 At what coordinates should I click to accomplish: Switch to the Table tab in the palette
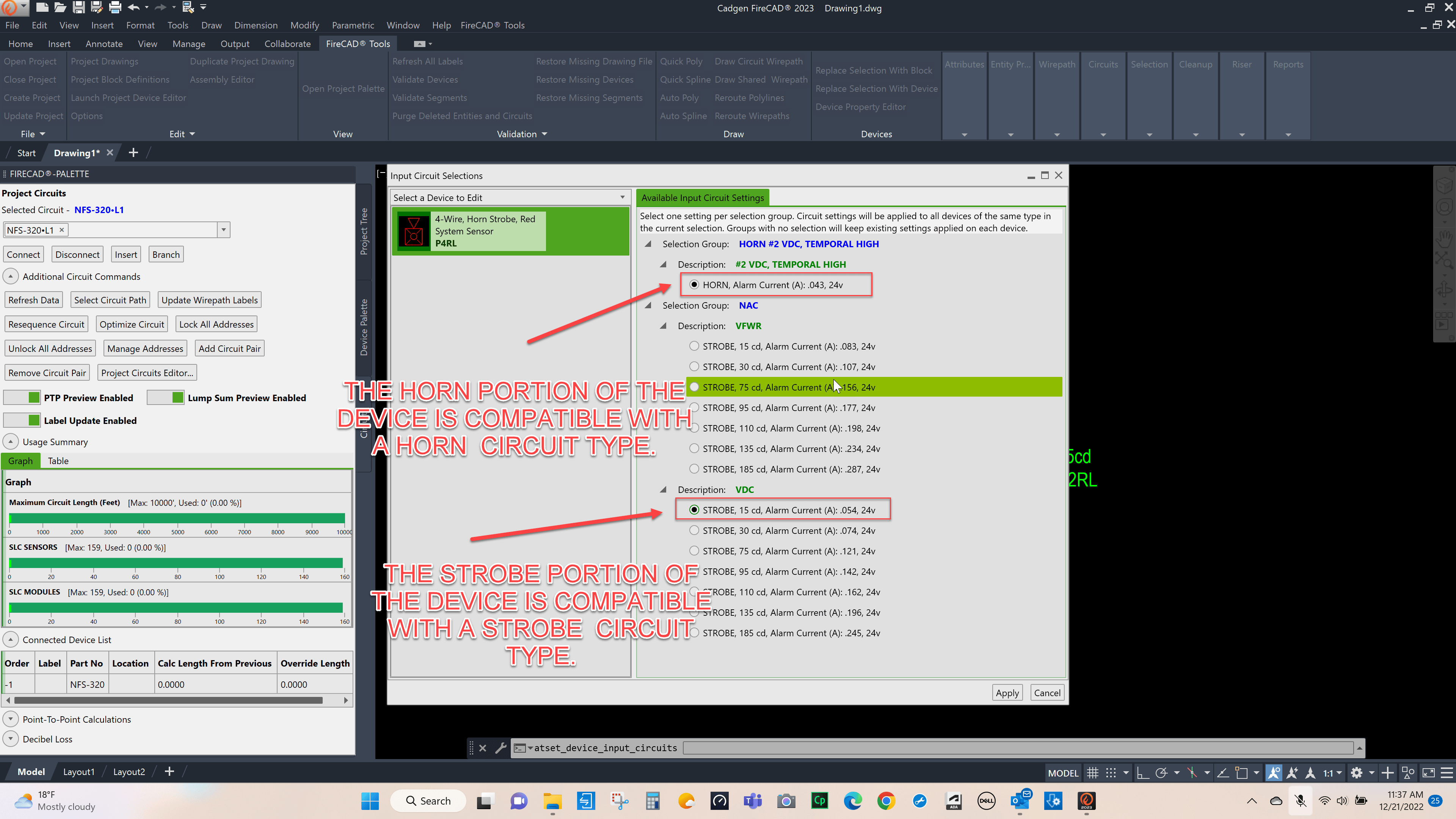pyautogui.click(x=58, y=461)
